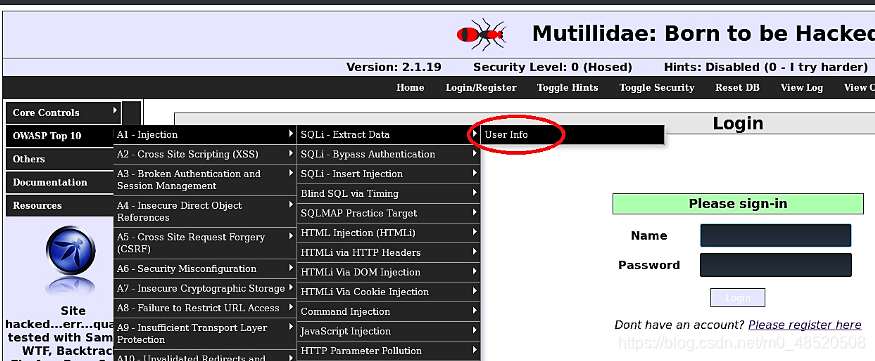Toggle Hints in top navigation
This screenshot has width=875, height=361.
568,88
